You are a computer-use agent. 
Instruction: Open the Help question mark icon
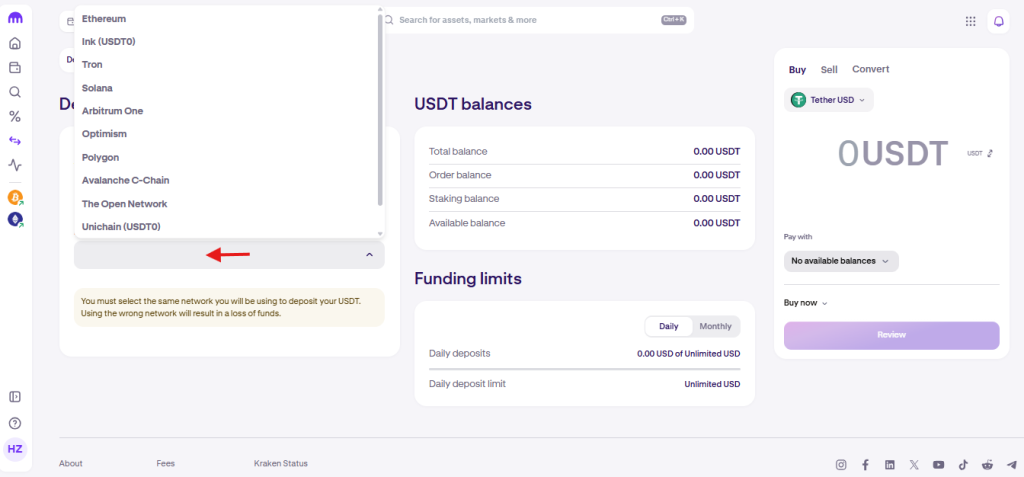(15, 423)
